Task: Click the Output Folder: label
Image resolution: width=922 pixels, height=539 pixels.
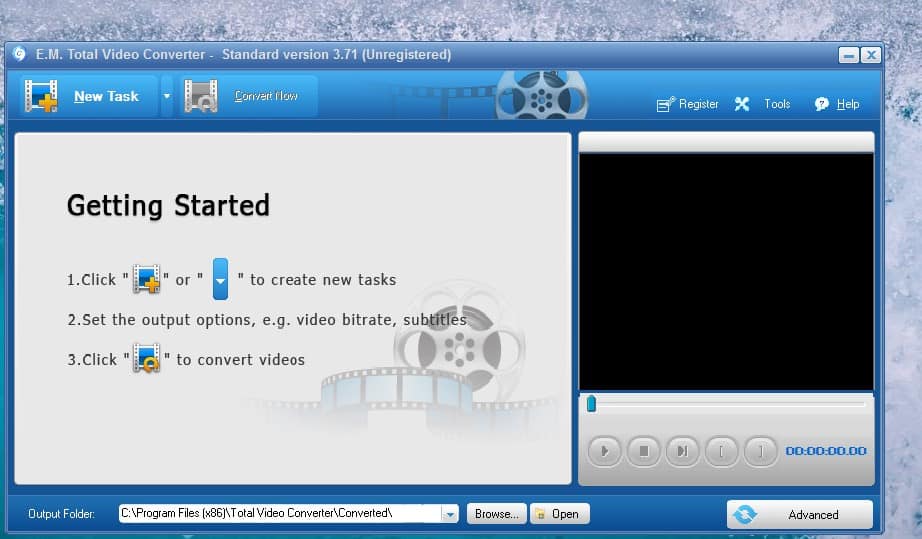Action: coord(61,514)
